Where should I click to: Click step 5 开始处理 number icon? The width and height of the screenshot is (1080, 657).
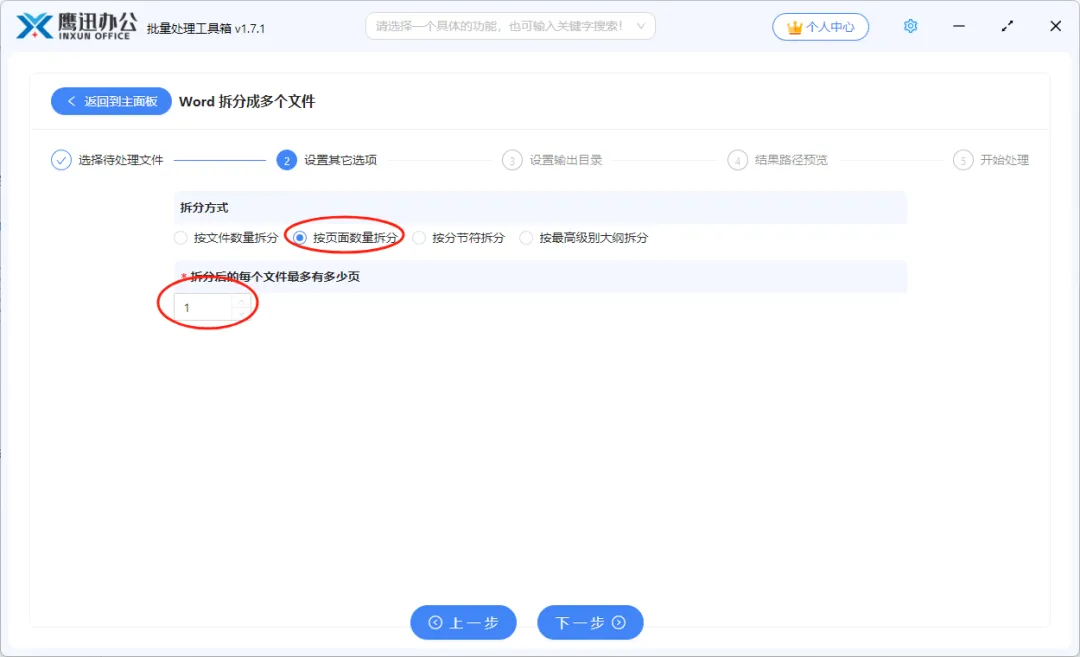point(963,160)
